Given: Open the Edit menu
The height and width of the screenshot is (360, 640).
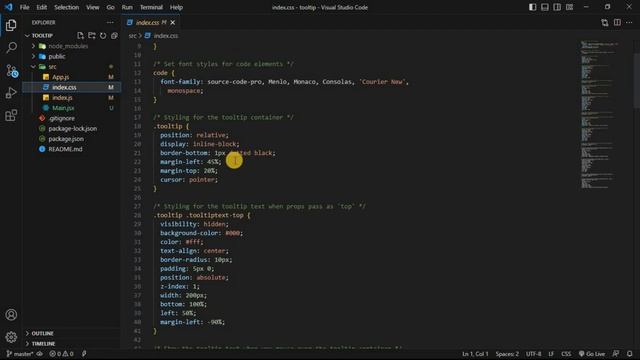Looking at the screenshot, I should pos(42,7).
